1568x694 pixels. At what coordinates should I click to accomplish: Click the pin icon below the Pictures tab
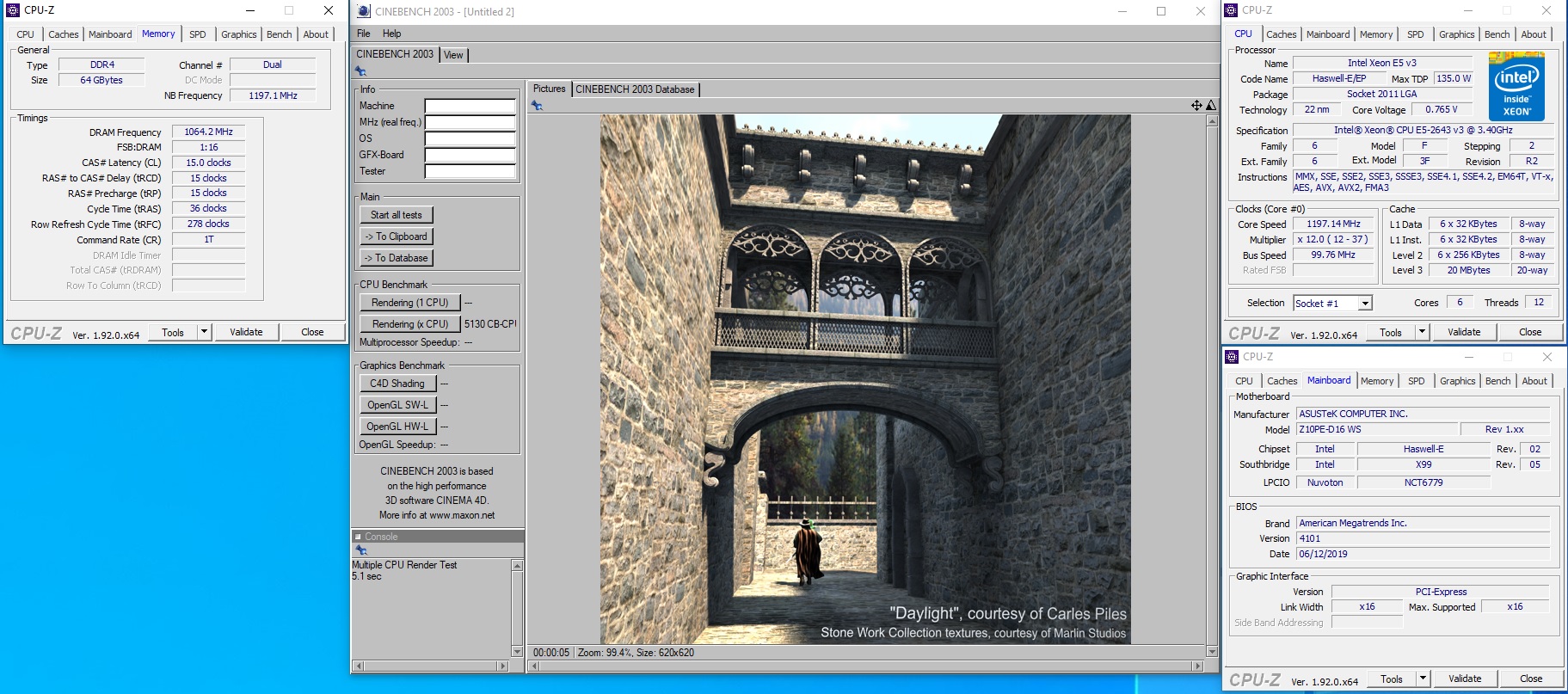(537, 106)
